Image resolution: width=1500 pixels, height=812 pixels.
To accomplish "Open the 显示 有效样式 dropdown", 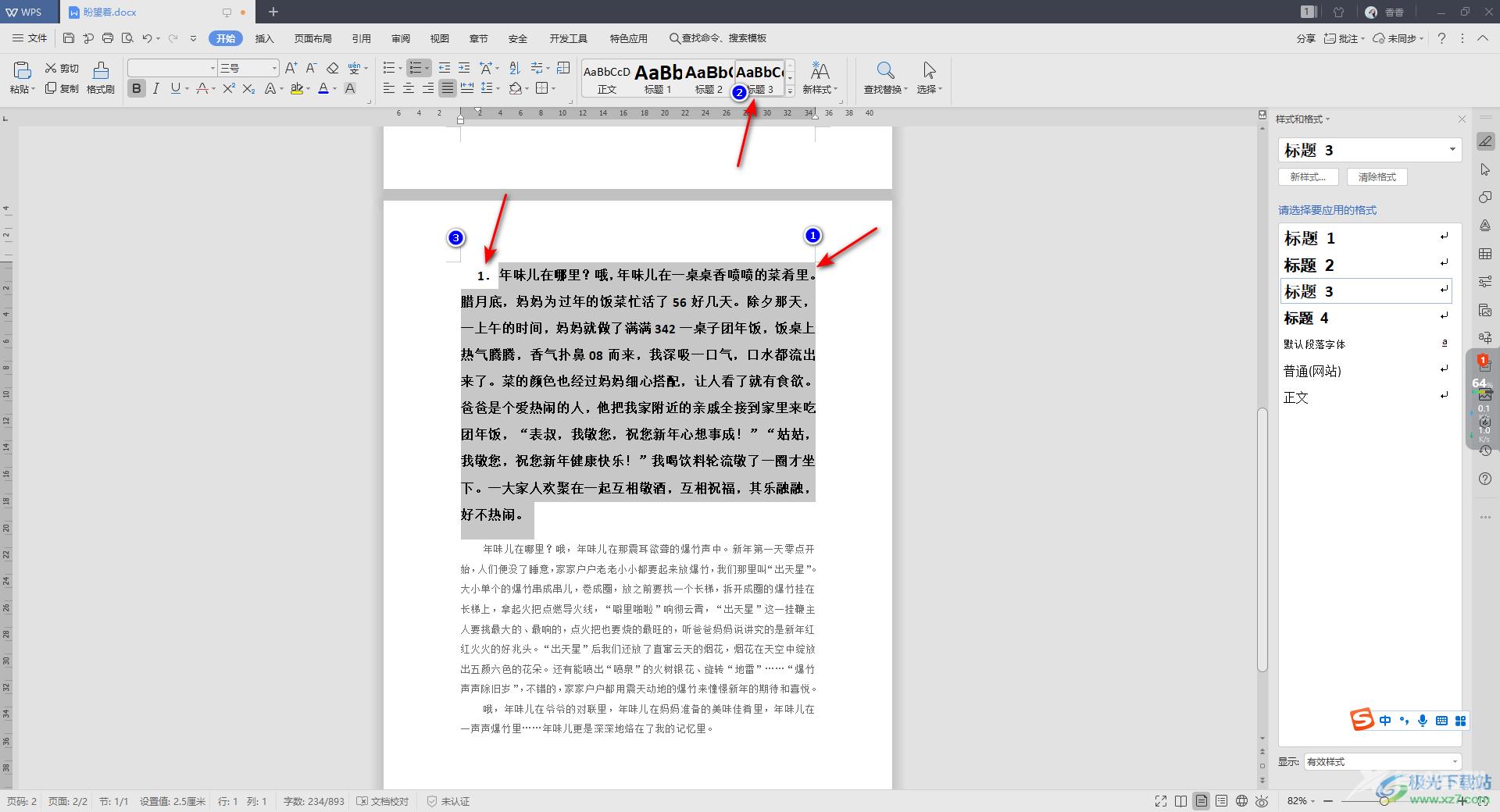I will point(1382,761).
